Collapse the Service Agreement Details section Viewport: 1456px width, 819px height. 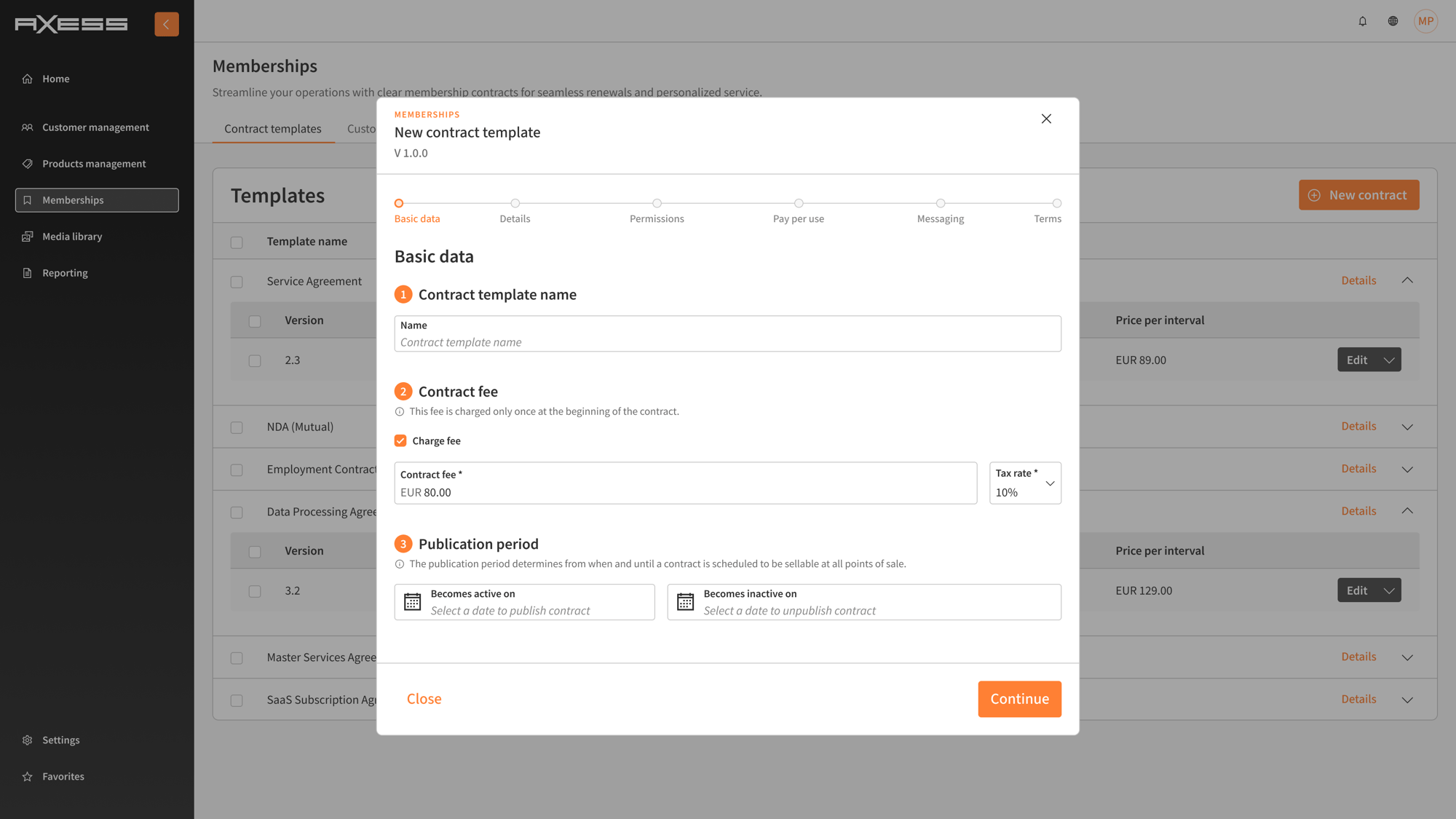tap(1406, 280)
